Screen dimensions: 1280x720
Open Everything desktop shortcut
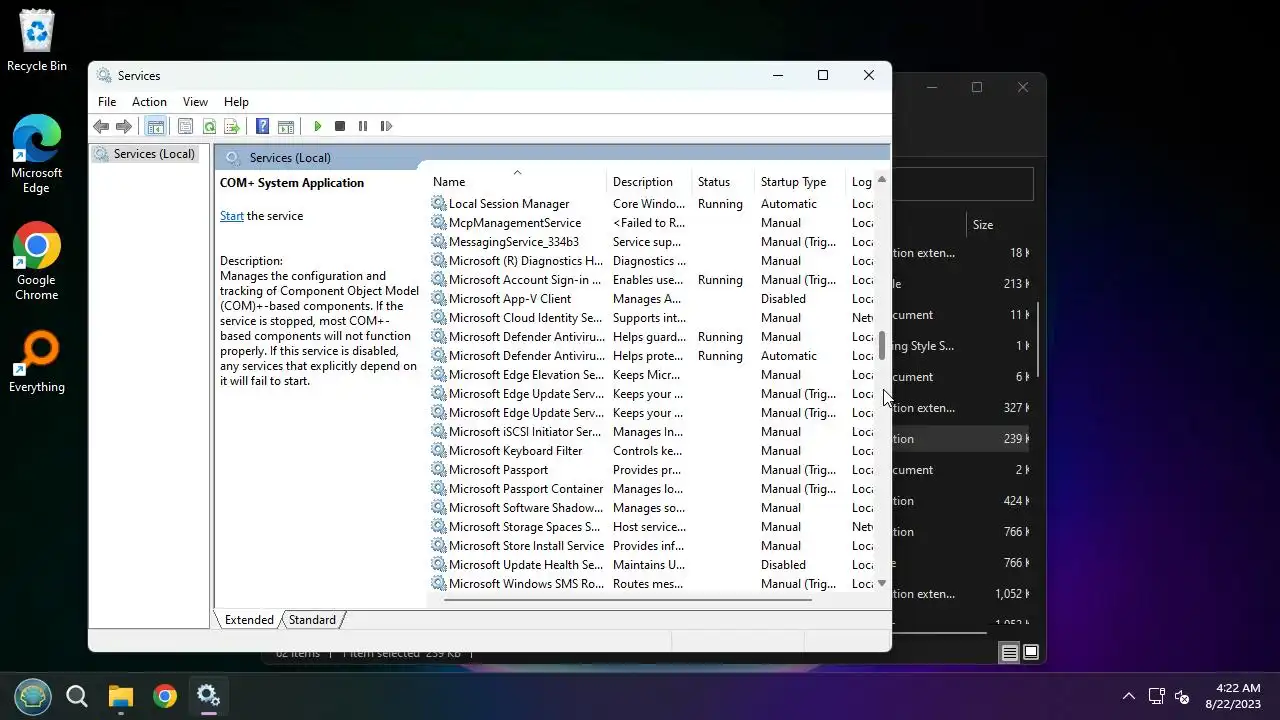point(37,362)
